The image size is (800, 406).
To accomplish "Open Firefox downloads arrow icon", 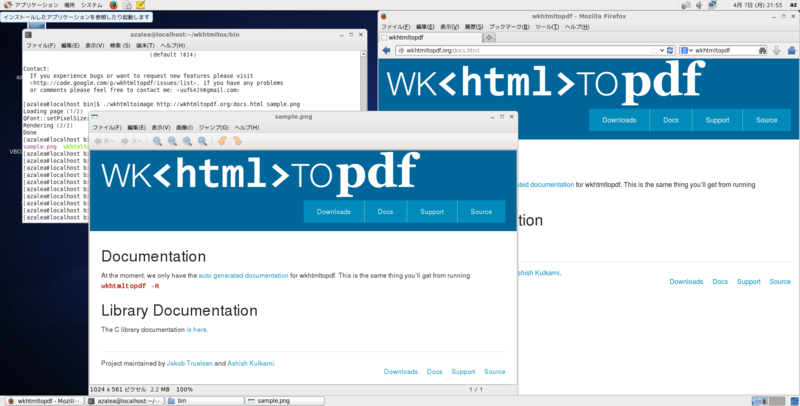I will coord(777,50).
